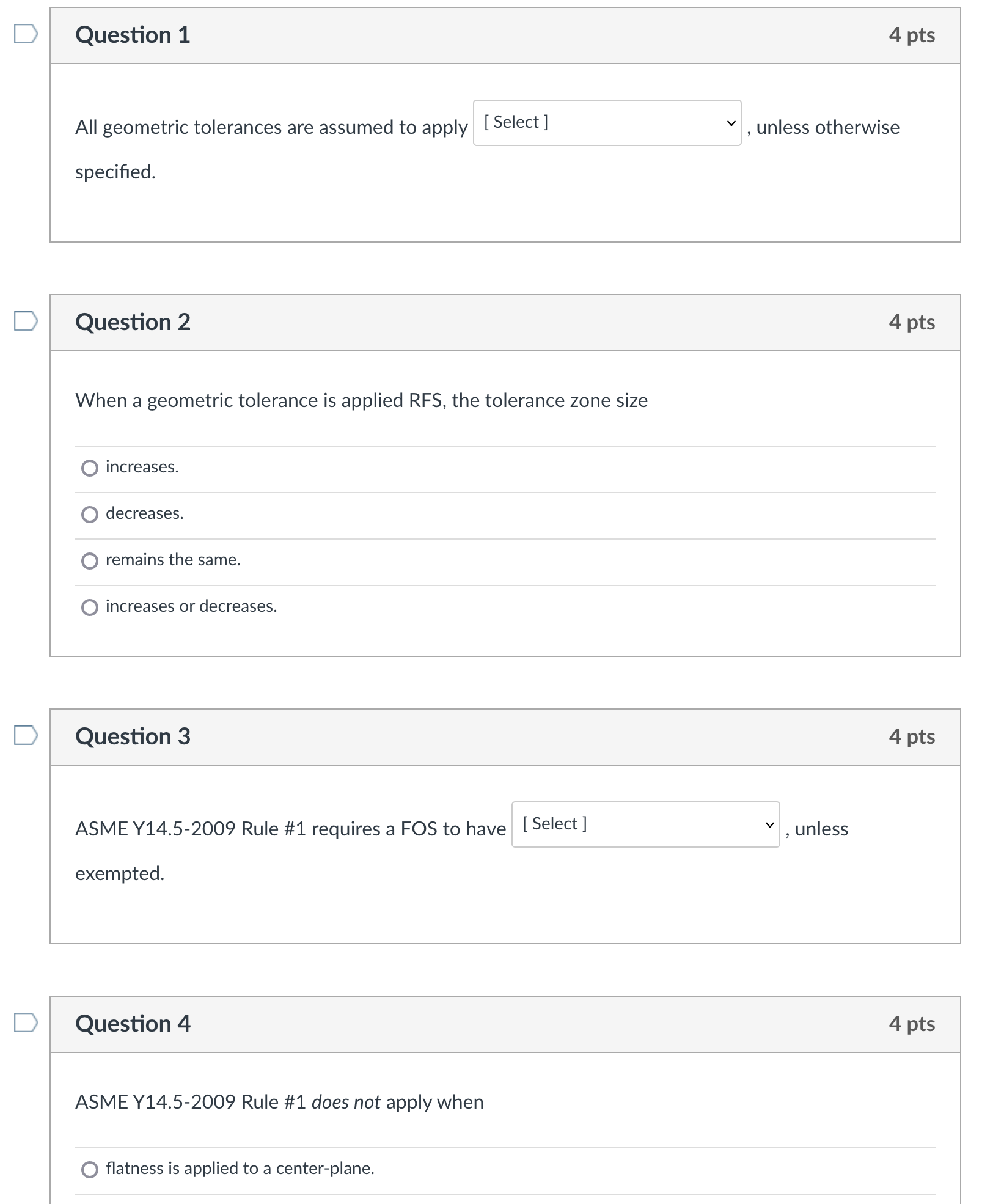
Task: Flag Question 1 for review
Action: tap(26, 34)
